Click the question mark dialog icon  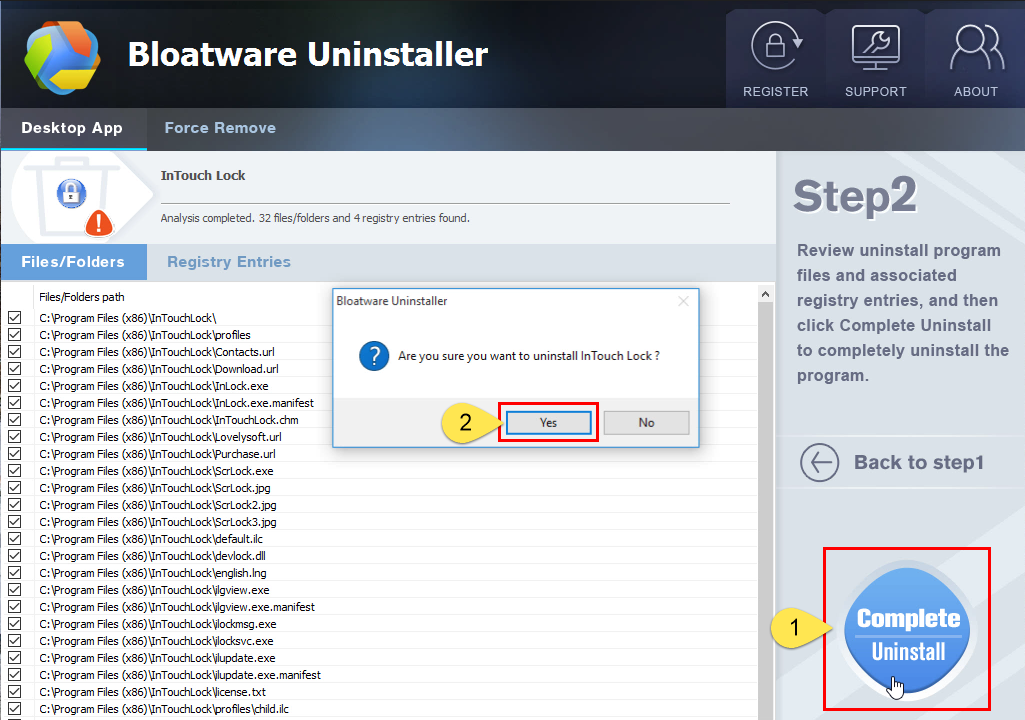374,356
